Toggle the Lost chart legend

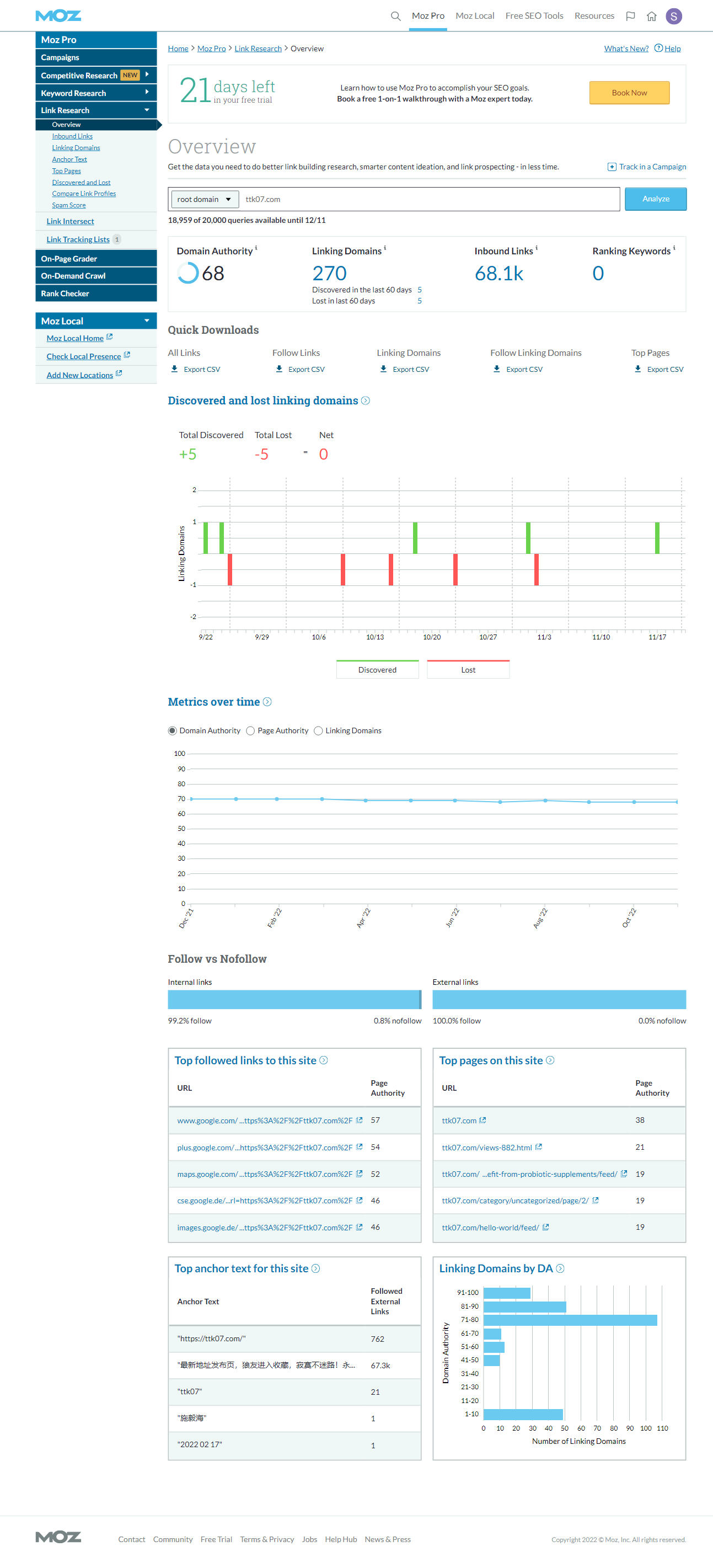pyautogui.click(x=468, y=669)
